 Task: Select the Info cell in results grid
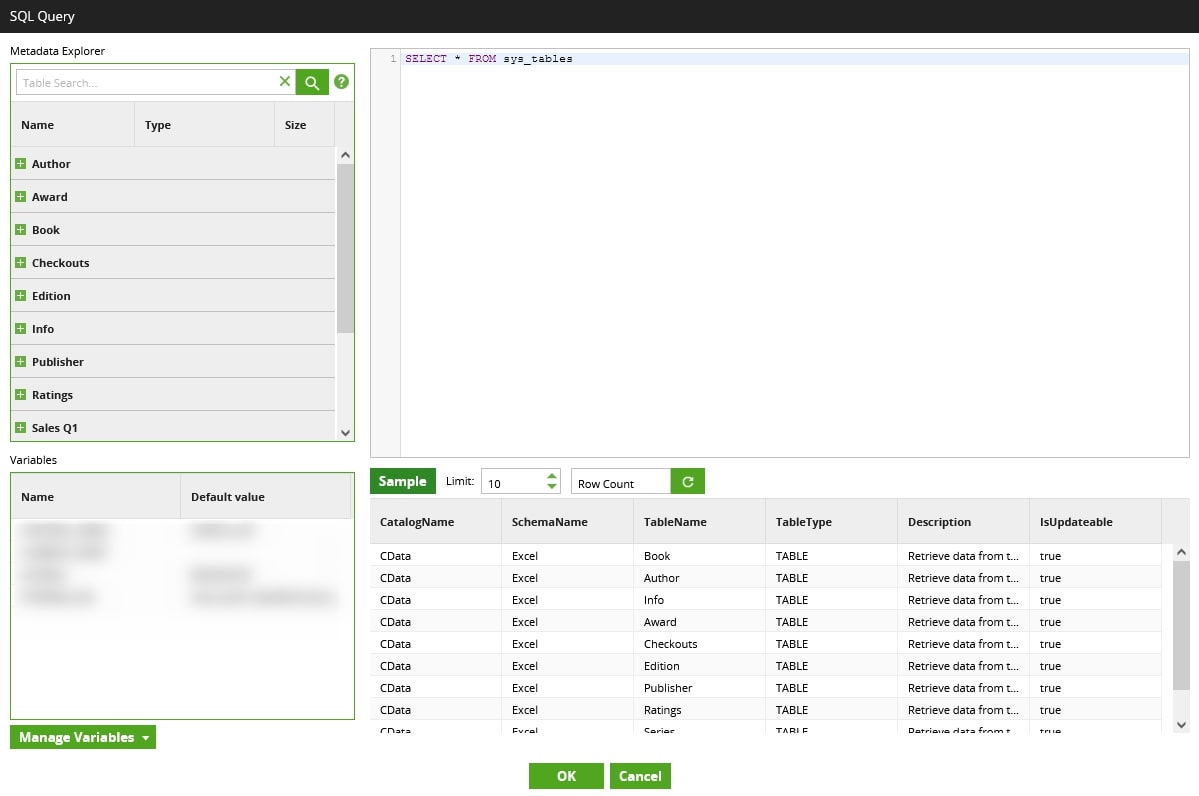[700, 600]
